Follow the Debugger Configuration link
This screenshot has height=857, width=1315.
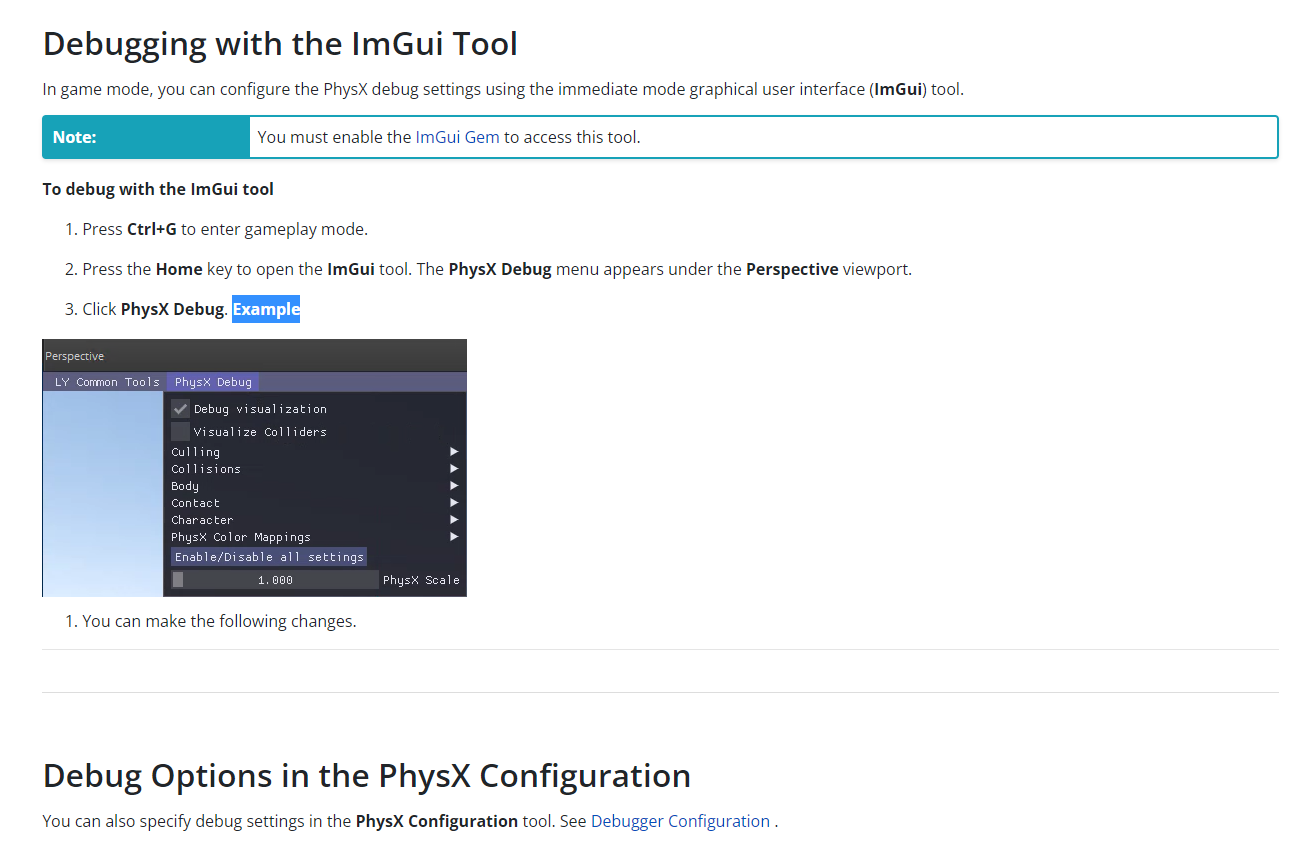[x=679, y=821]
